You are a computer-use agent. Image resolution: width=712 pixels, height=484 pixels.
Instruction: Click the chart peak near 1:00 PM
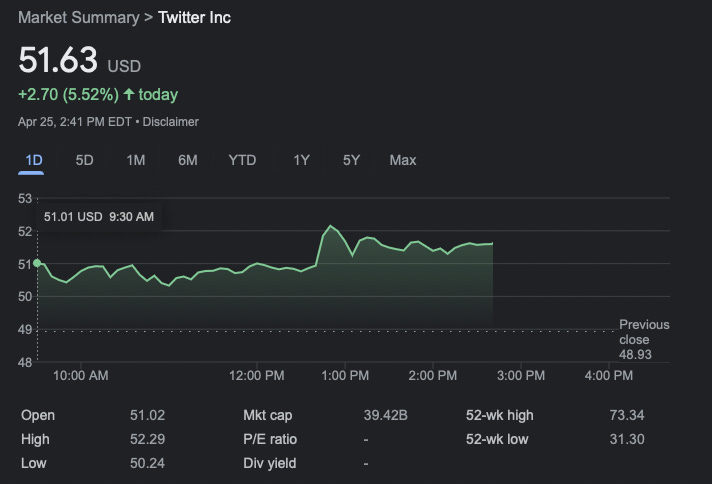click(330, 226)
